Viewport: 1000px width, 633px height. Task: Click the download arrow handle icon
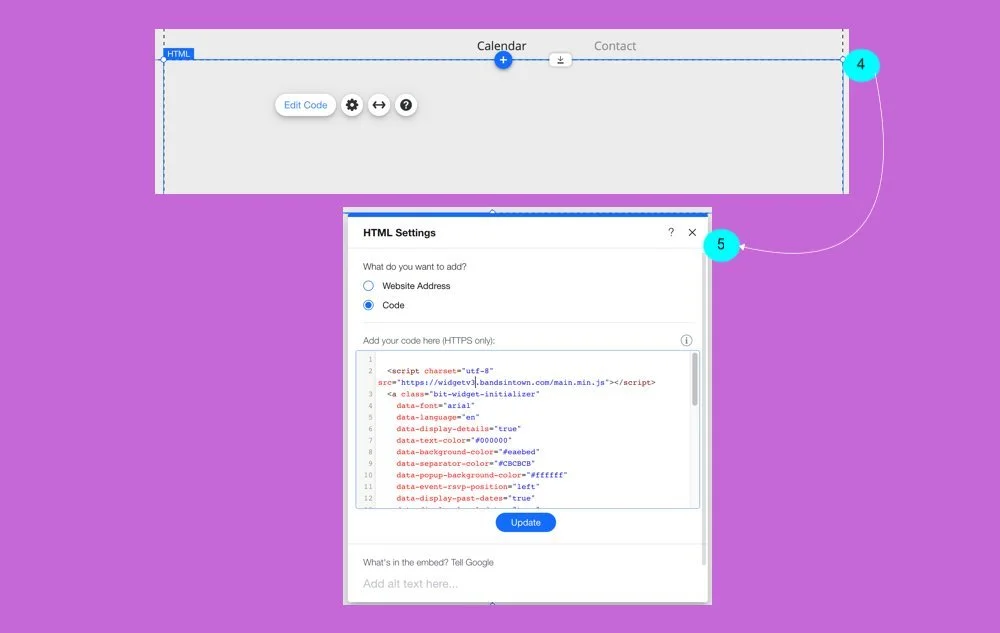pyautogui.click(x=560, y=60)
